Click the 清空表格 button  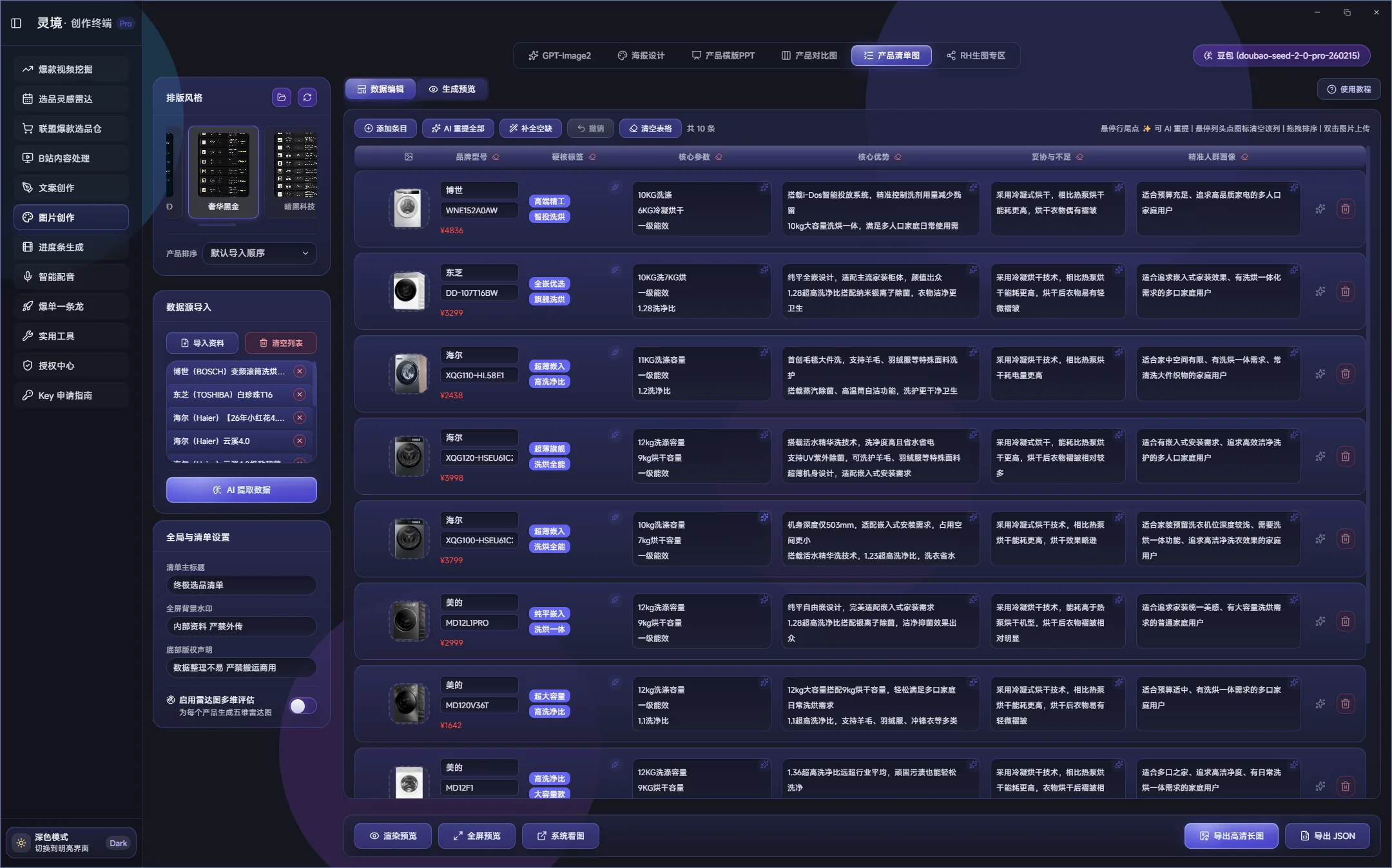click(x=650, y=128)
